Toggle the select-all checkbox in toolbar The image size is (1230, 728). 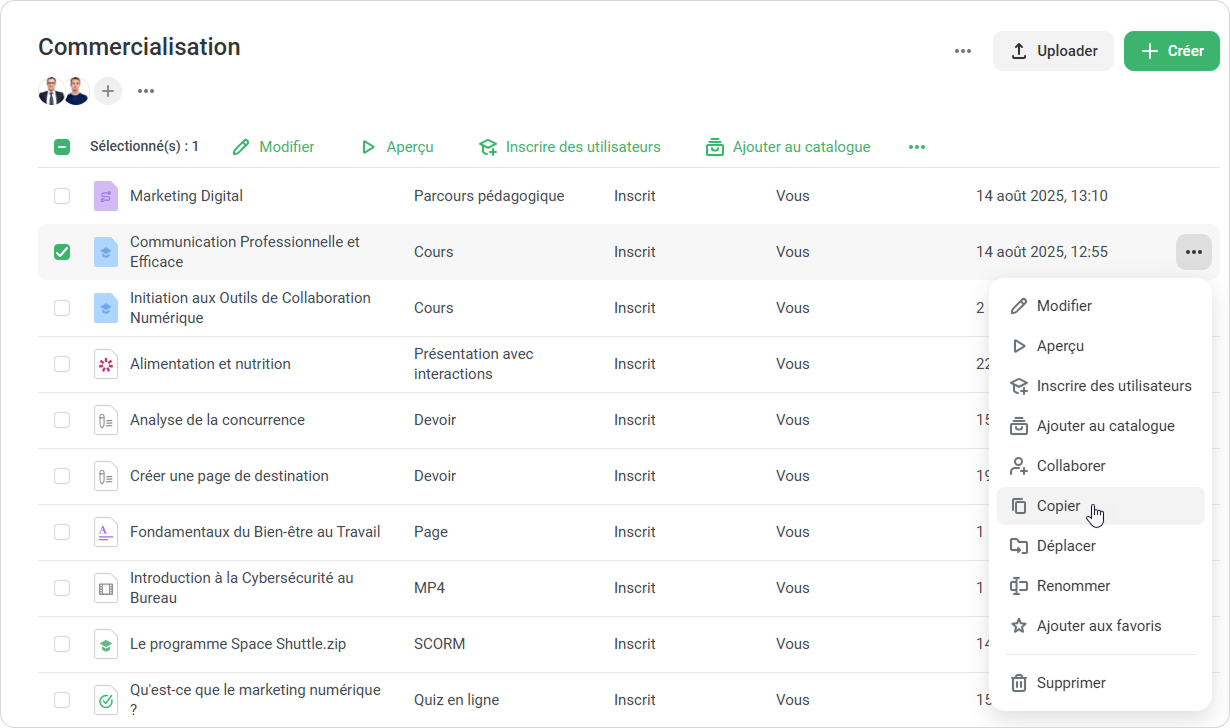(x=62, y=147)
